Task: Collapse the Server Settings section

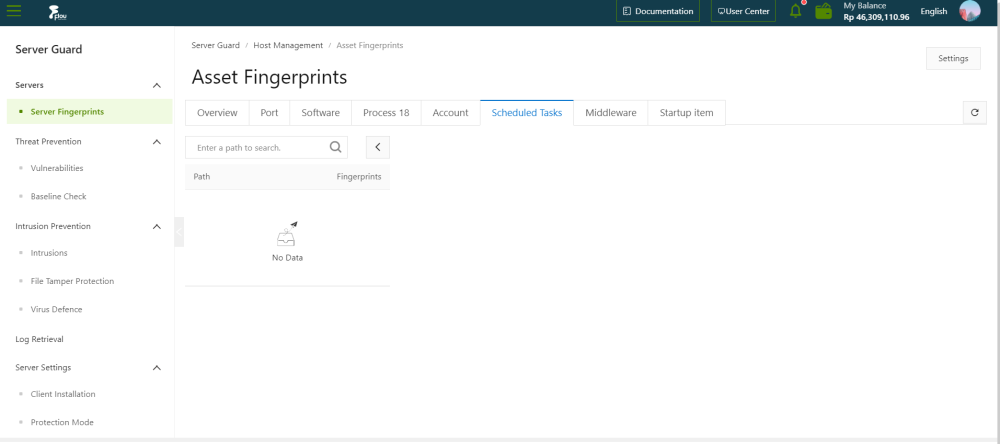Action: click(156, 368)
